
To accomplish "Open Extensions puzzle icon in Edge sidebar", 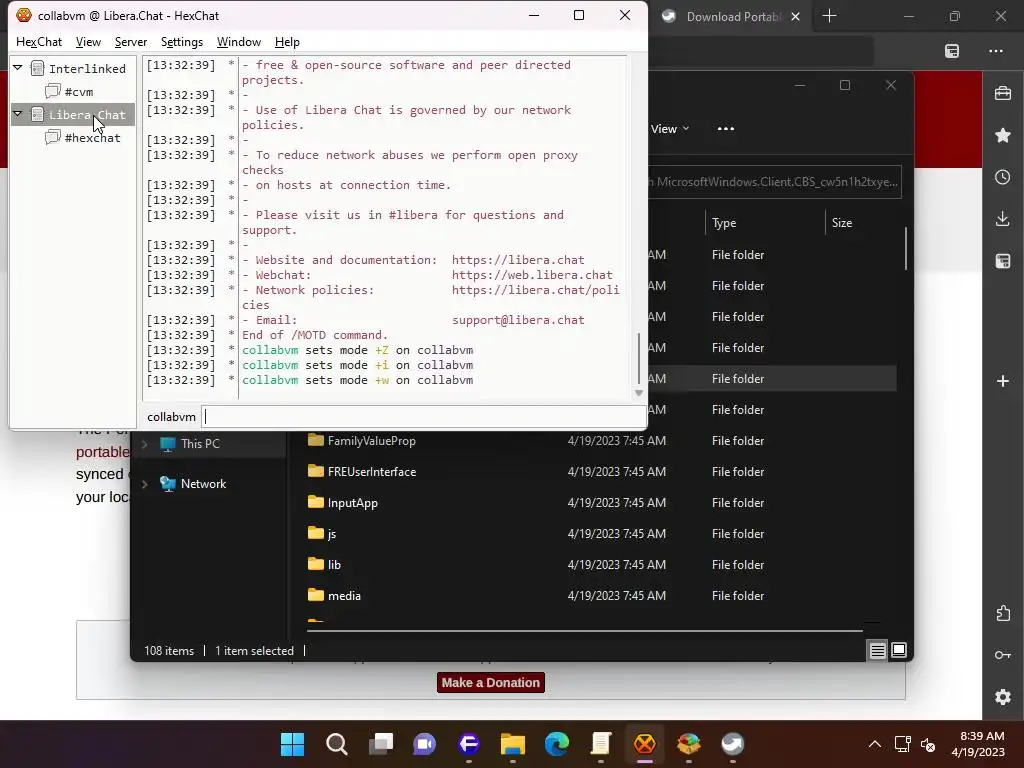I will 1003,613.
